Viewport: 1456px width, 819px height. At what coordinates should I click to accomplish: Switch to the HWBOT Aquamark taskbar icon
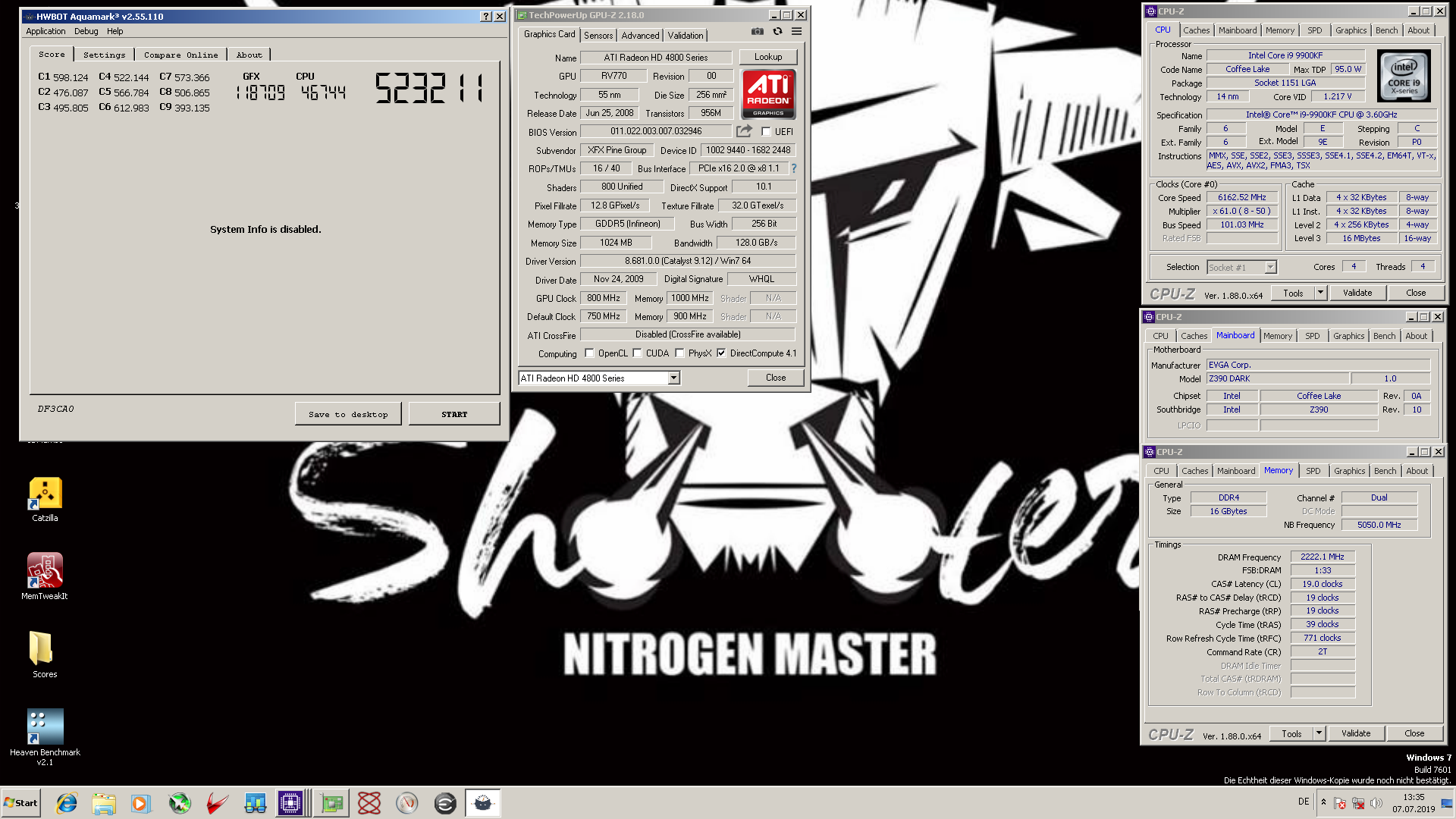pyautogui.click(x=483, y=803)
